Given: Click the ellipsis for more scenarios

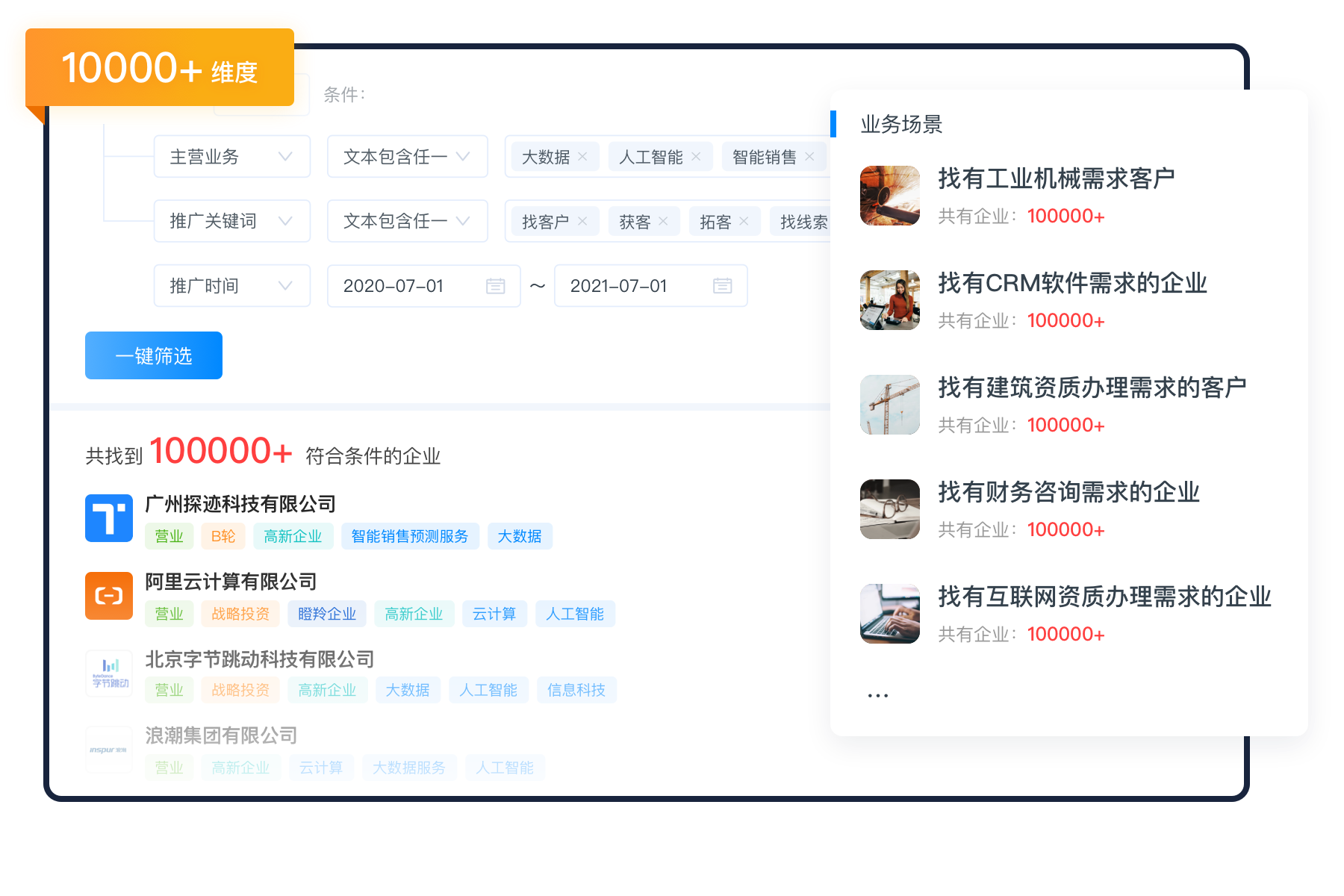Looking at the screenshot, I should [x=878, y=696].
